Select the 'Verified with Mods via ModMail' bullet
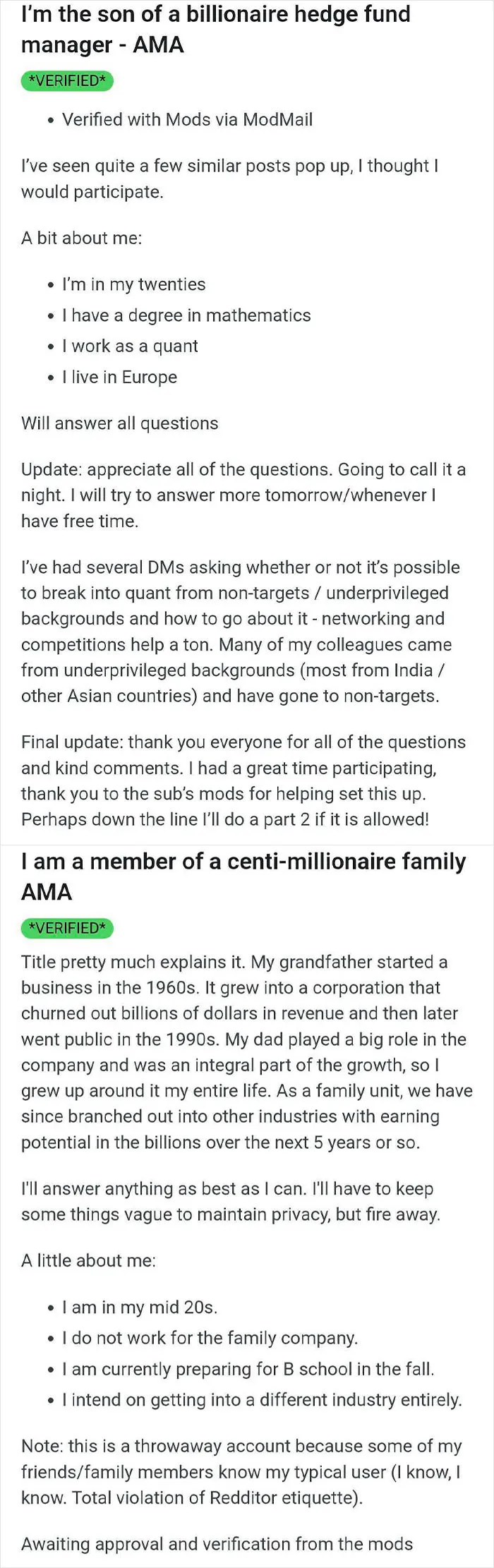494x1568 pixels. tap(187, 119)
